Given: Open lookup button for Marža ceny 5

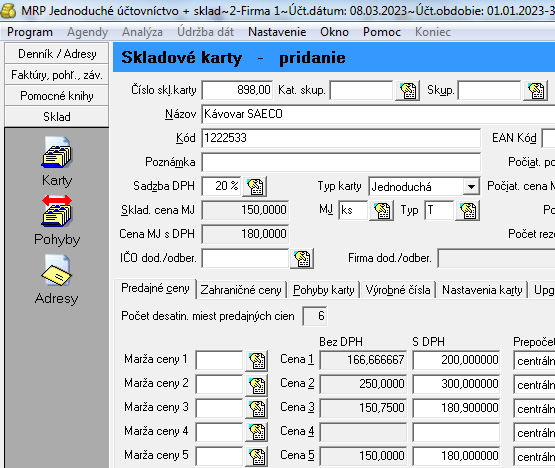Looking at the screenshot, I should coord(257,456).
